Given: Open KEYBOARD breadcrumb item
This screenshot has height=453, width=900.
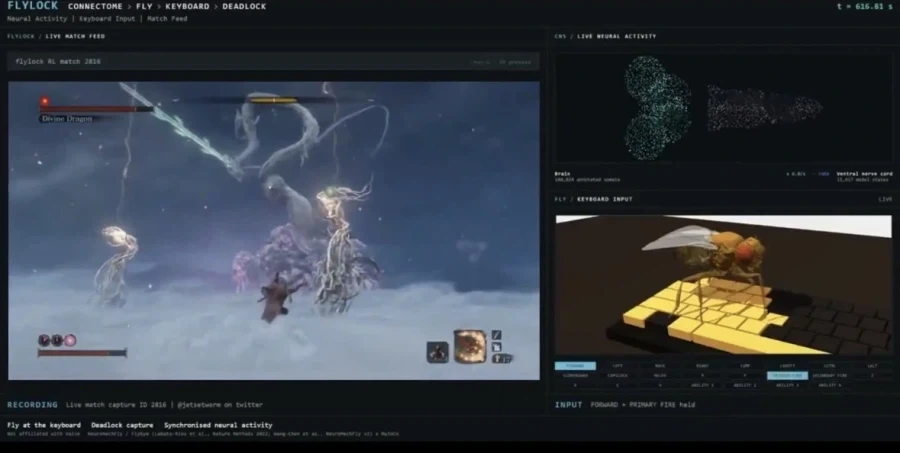Looking at the screenshot, I should pos(187,6).
